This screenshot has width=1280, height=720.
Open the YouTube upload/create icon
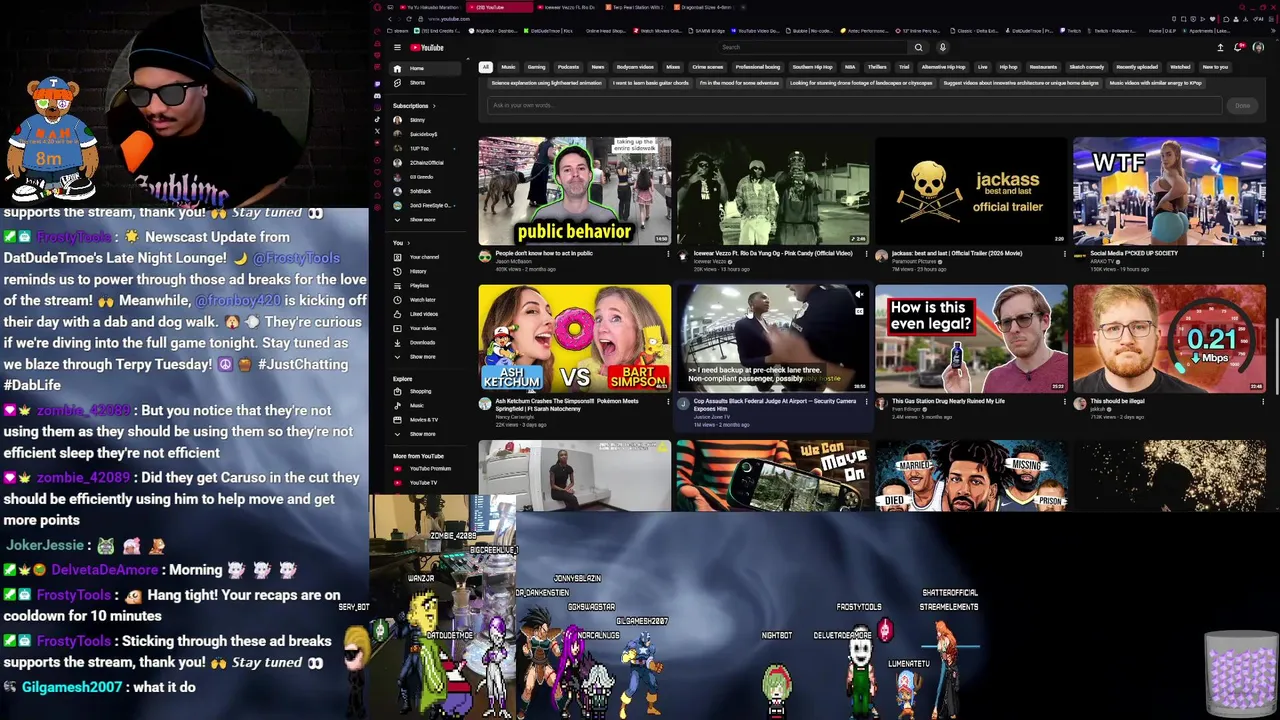tap(1220, 47)
